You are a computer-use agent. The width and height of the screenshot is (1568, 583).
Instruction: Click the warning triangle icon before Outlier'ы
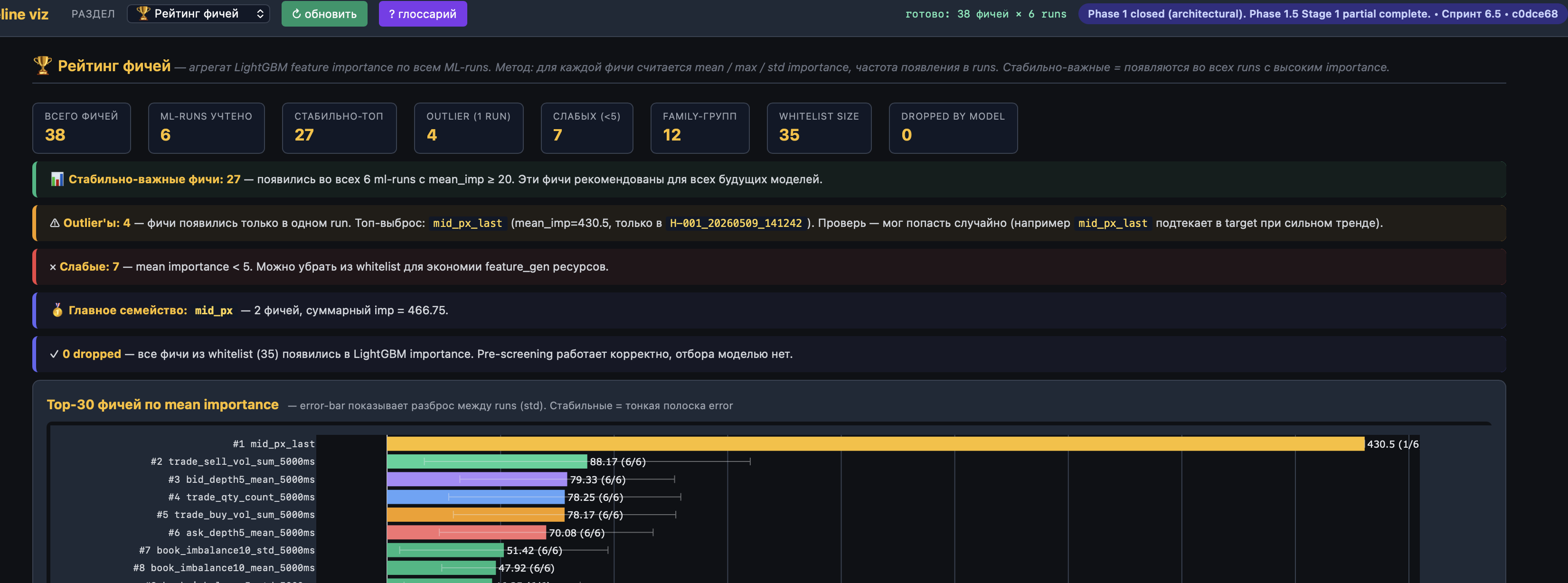tap(55, 223)
